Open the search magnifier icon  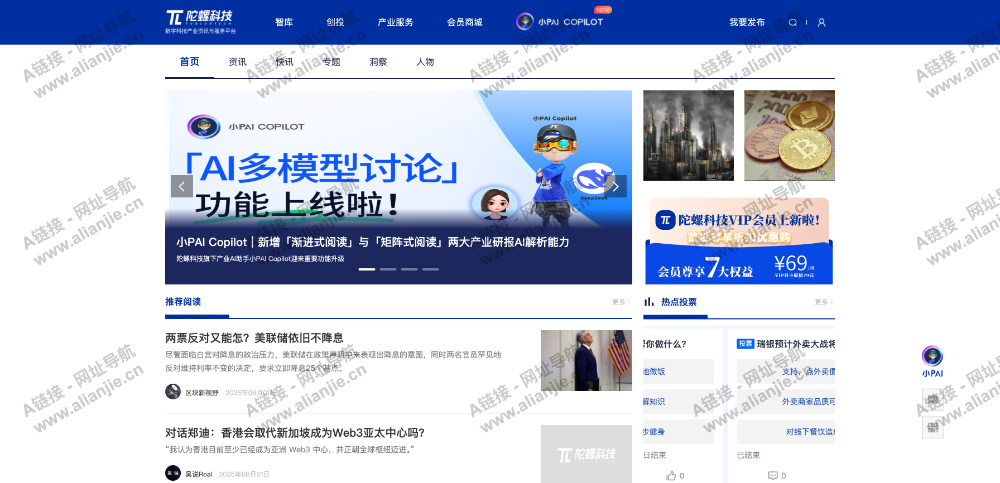[793, 22]
